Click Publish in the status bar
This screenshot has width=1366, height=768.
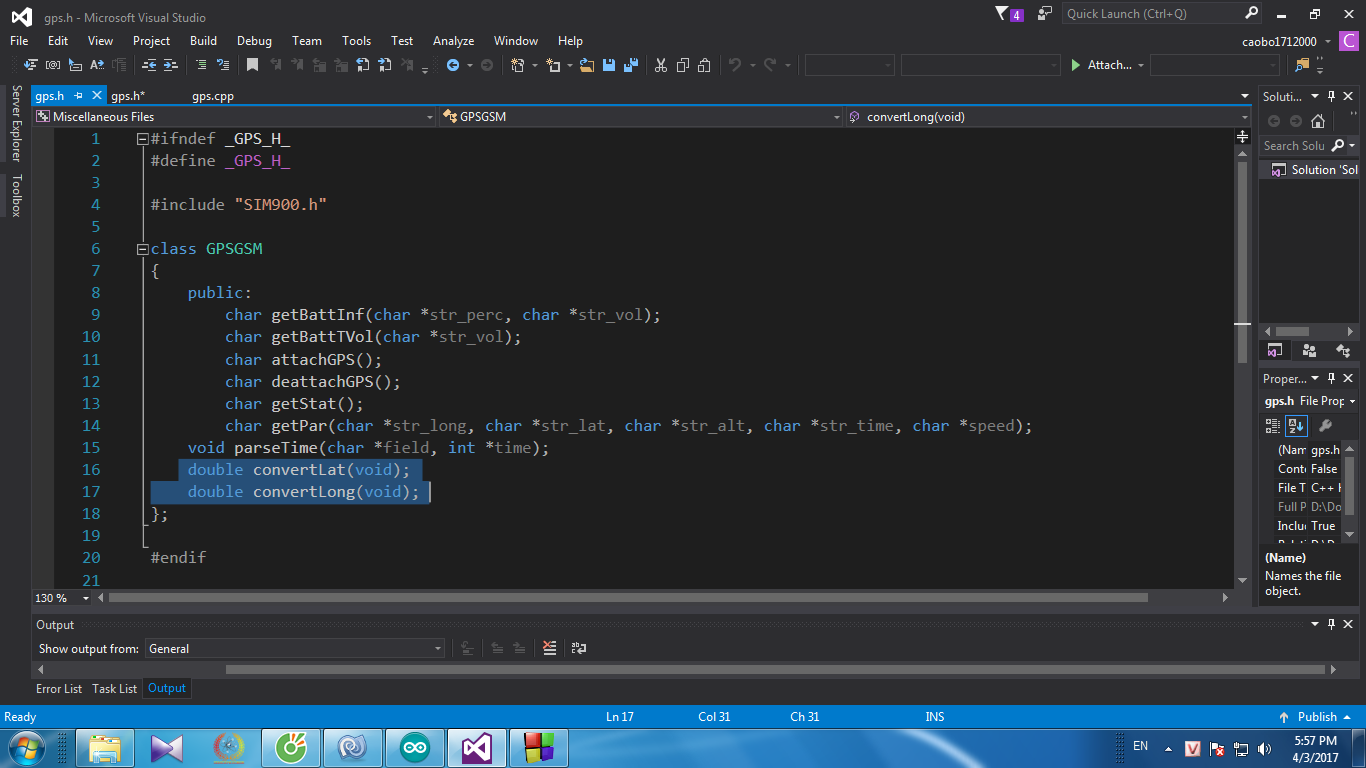(1316, 717)
